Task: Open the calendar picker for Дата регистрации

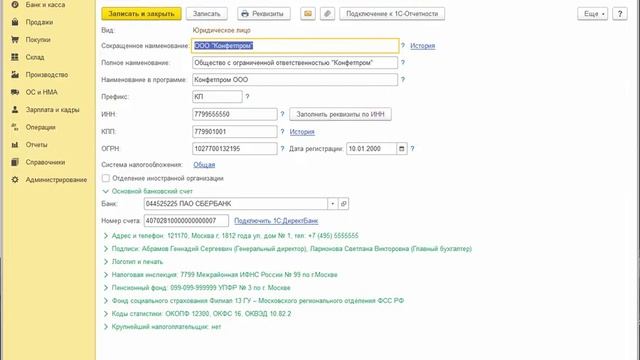Action: point(402,149)
